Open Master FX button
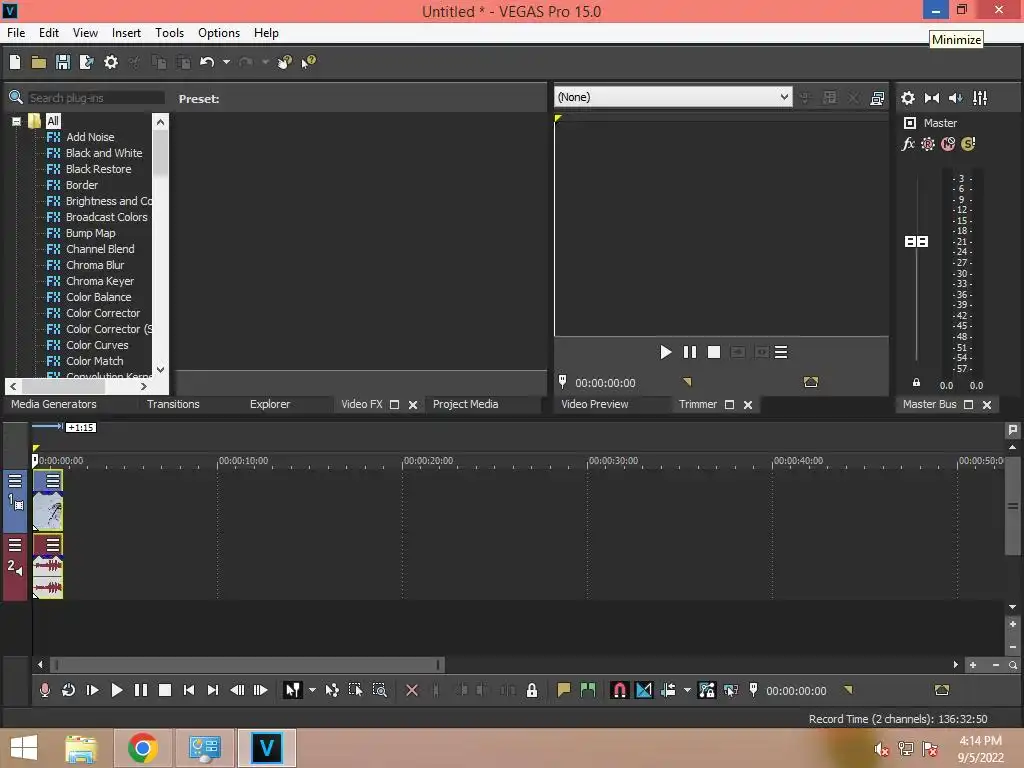The height and width of the screenshot is (768, 1024). [908, 144]
